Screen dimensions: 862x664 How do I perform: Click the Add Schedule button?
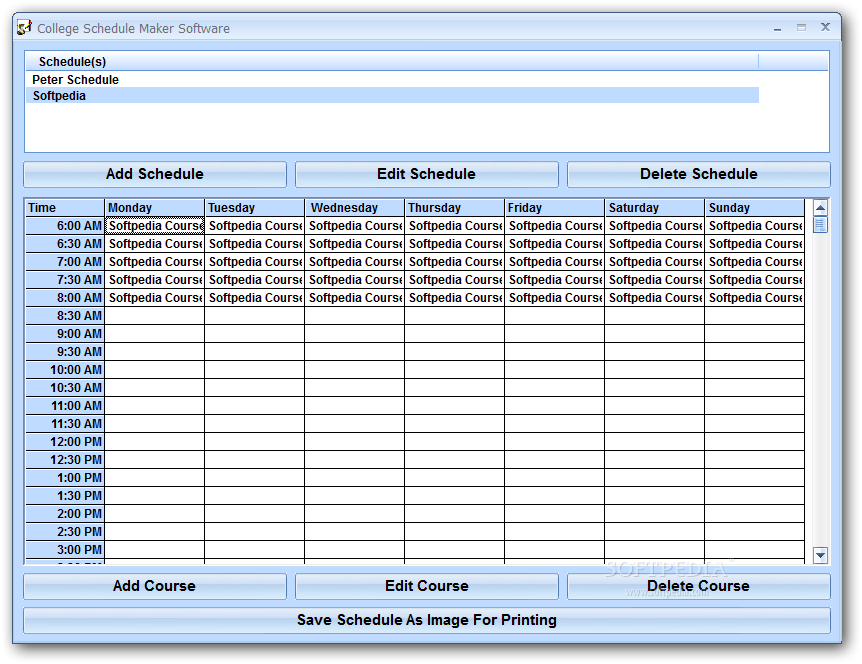[x=155, y=174]
